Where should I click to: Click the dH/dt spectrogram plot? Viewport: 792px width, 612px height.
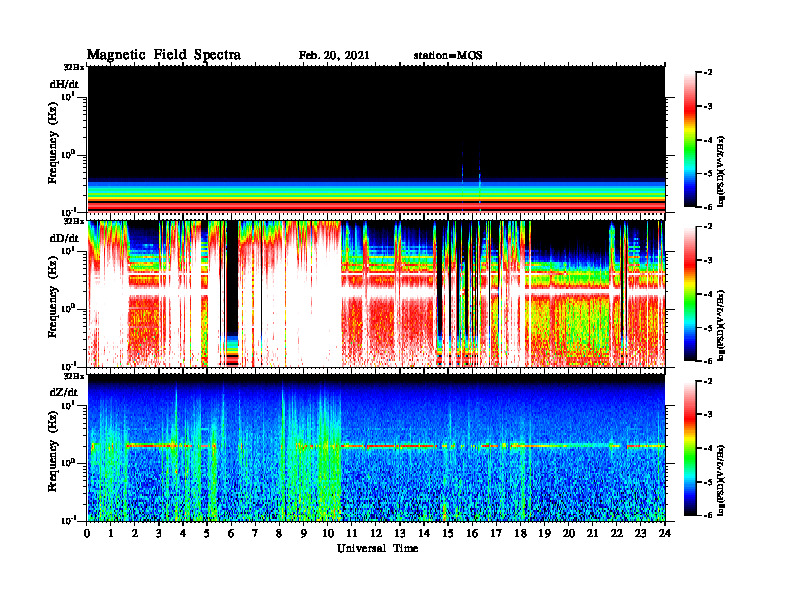pos(376,139)
